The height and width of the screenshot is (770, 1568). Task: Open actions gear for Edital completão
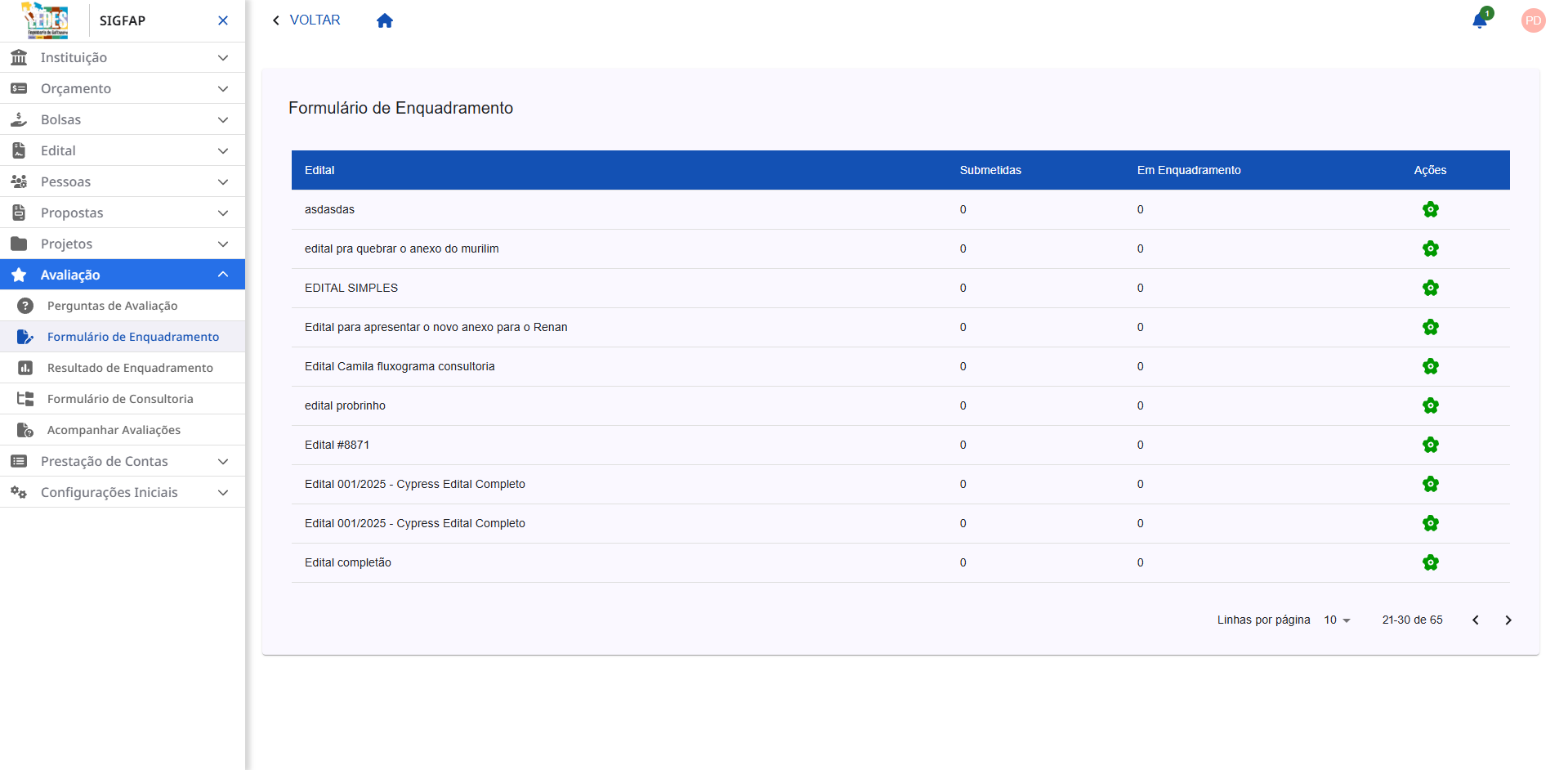click(x=1430, y=562)
